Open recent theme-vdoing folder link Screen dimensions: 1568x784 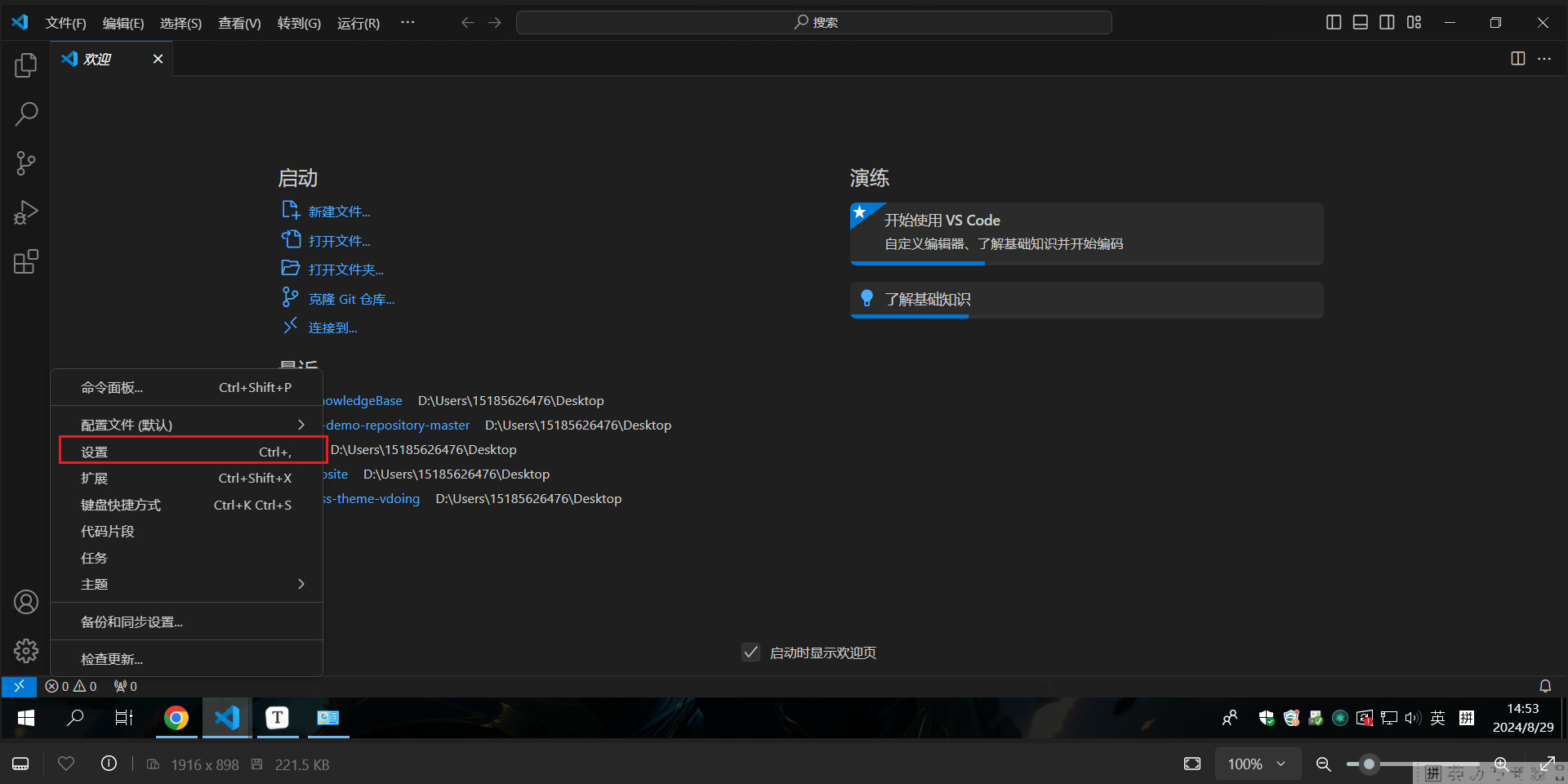[372, 498]
